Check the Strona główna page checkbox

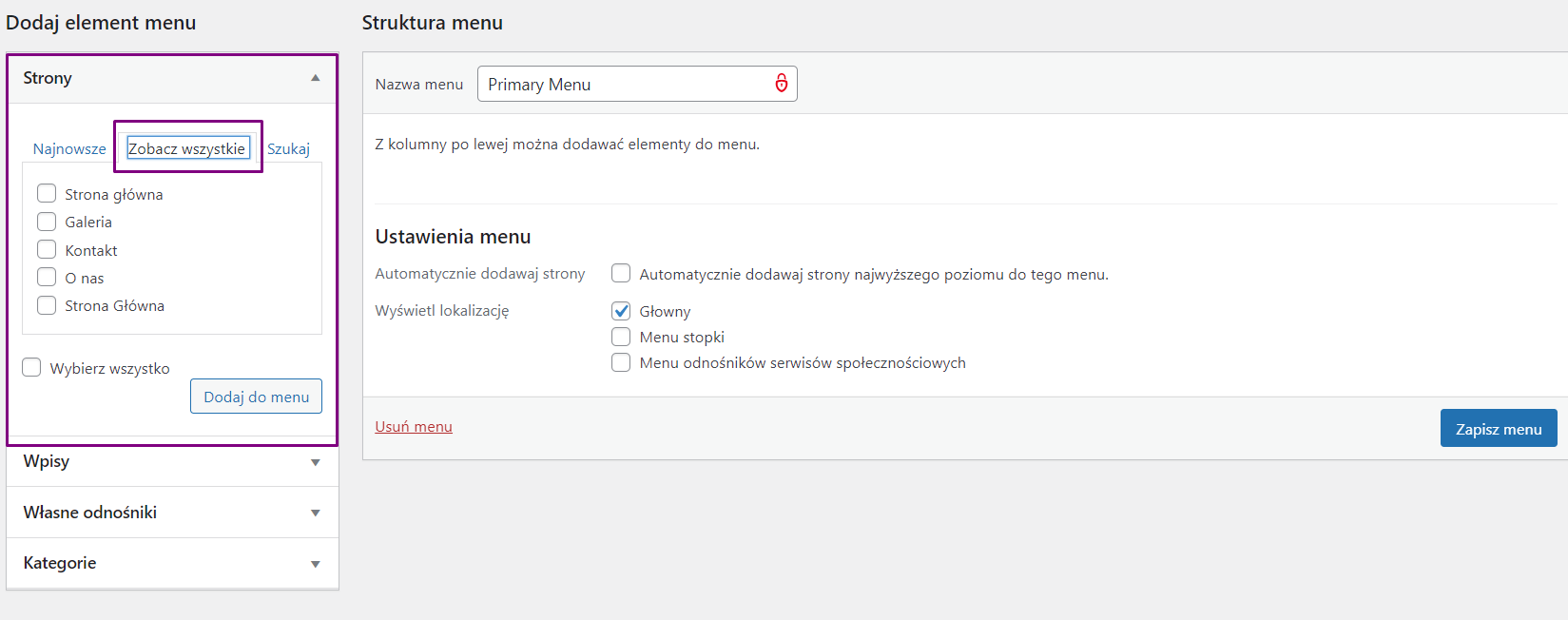47,194
